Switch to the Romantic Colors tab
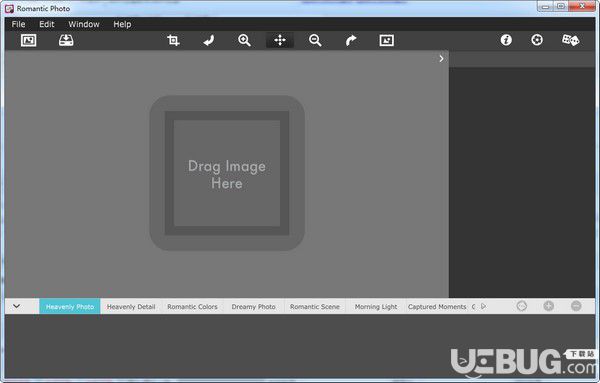 [x=192, y=306]
